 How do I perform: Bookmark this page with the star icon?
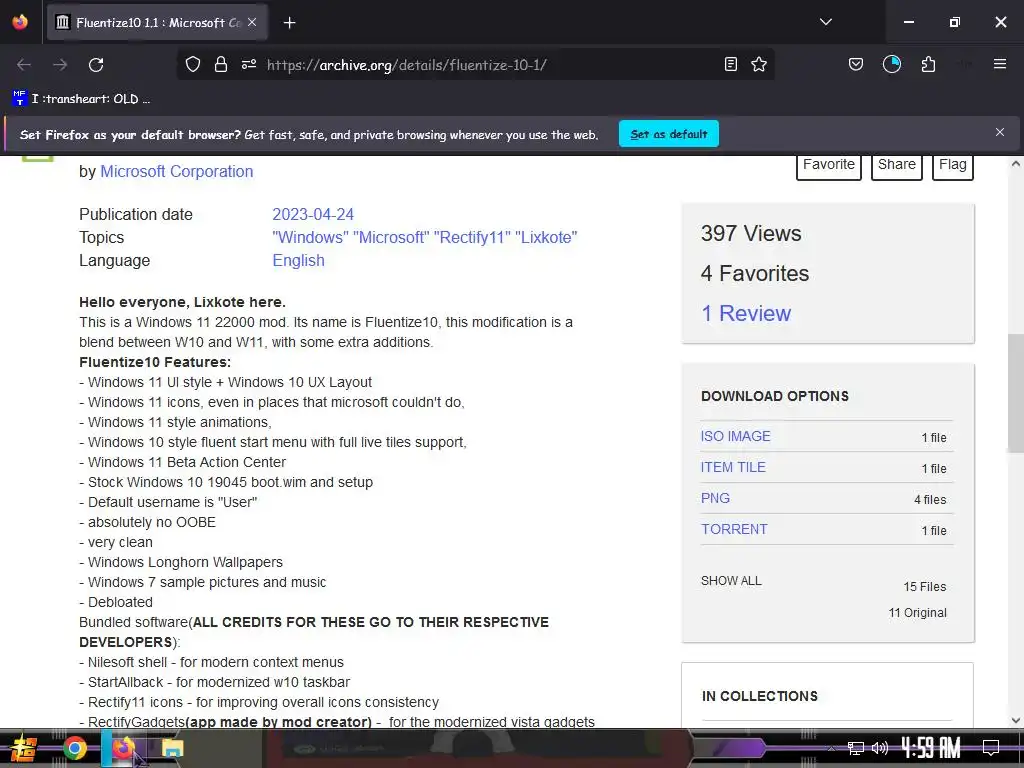tap(759, 64)
